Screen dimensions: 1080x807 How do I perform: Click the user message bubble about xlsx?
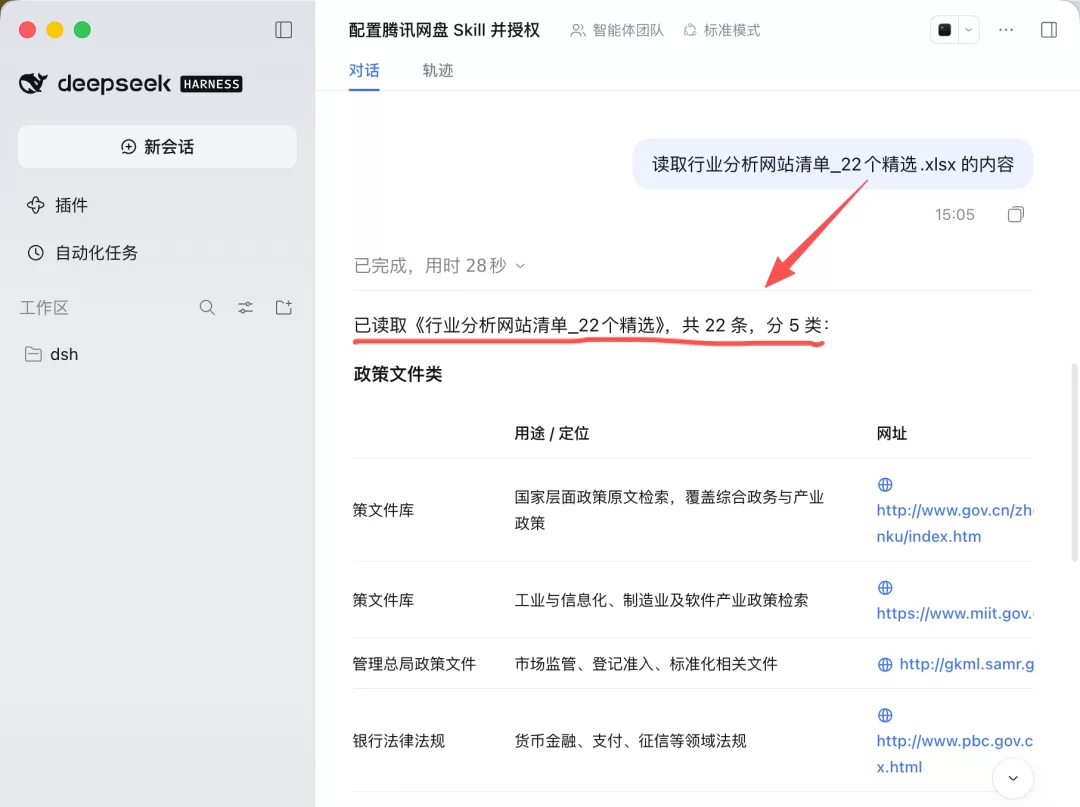tap(832, 164)
